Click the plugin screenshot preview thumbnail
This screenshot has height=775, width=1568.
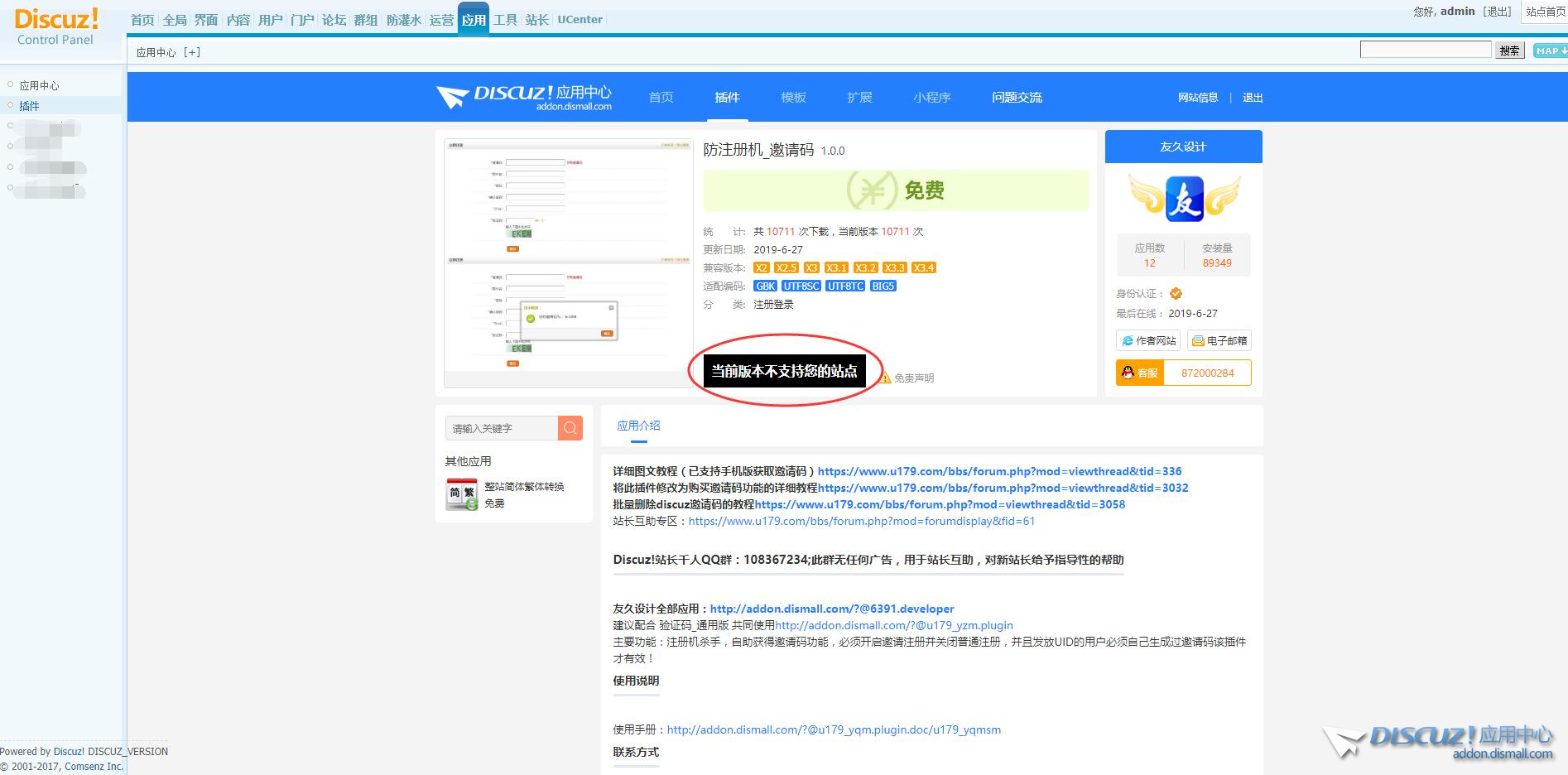[569, 259]
